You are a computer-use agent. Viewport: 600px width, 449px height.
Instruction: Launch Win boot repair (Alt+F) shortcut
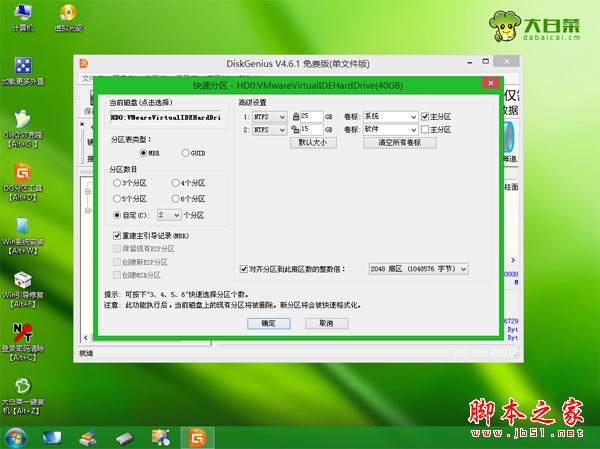pos(23,289)
